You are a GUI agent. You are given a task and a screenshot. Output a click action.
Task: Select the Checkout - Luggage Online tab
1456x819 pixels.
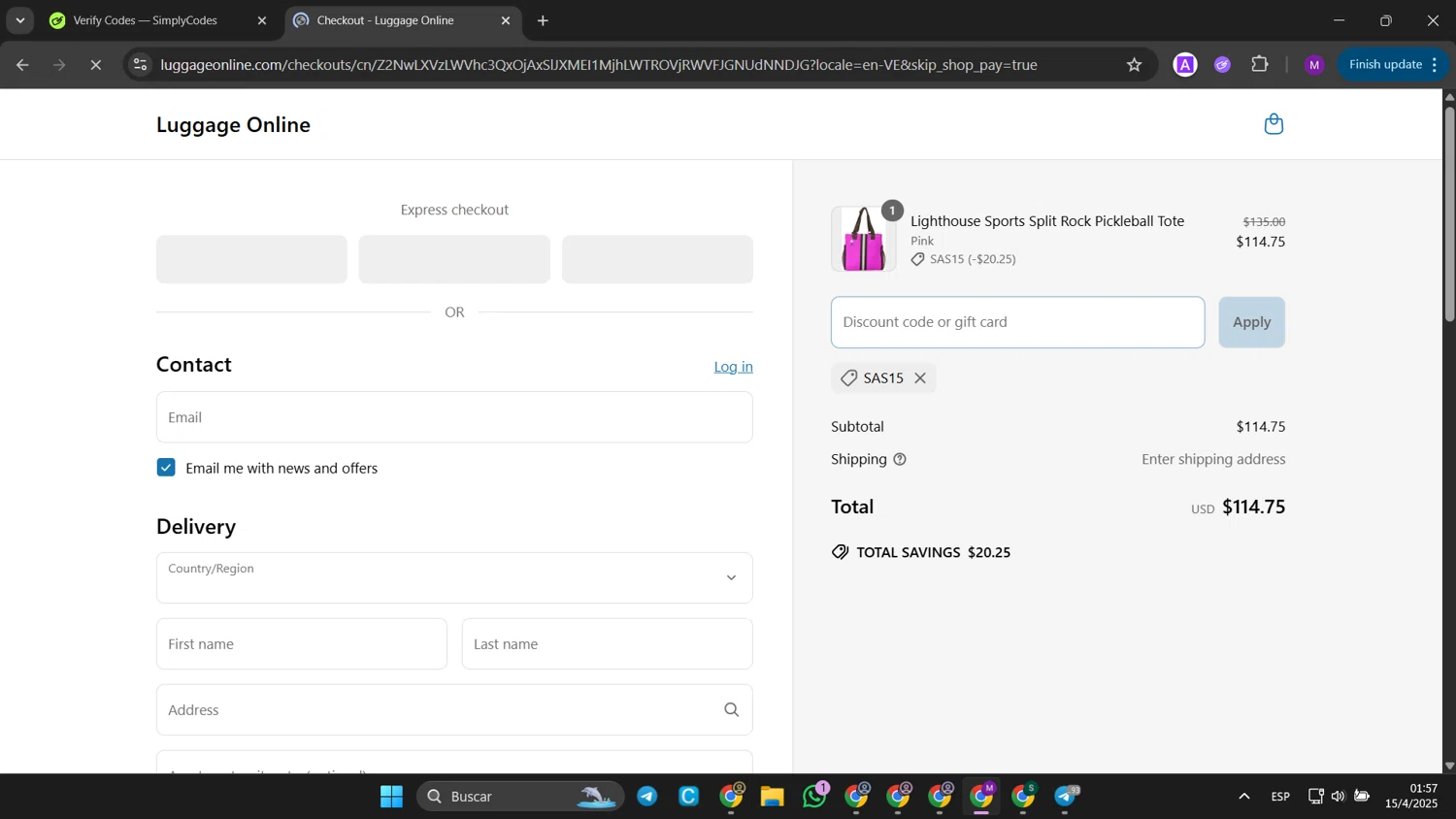403,20
